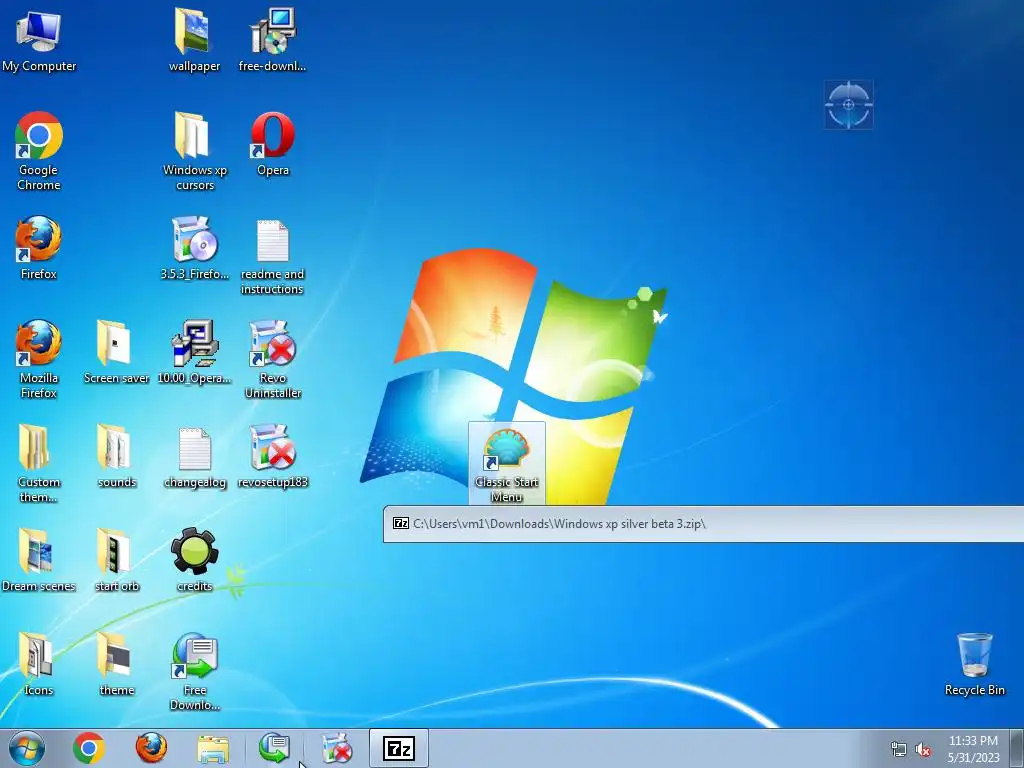
Task: Launch Chrome from the taskbar
Action: [x=89, y=748]
